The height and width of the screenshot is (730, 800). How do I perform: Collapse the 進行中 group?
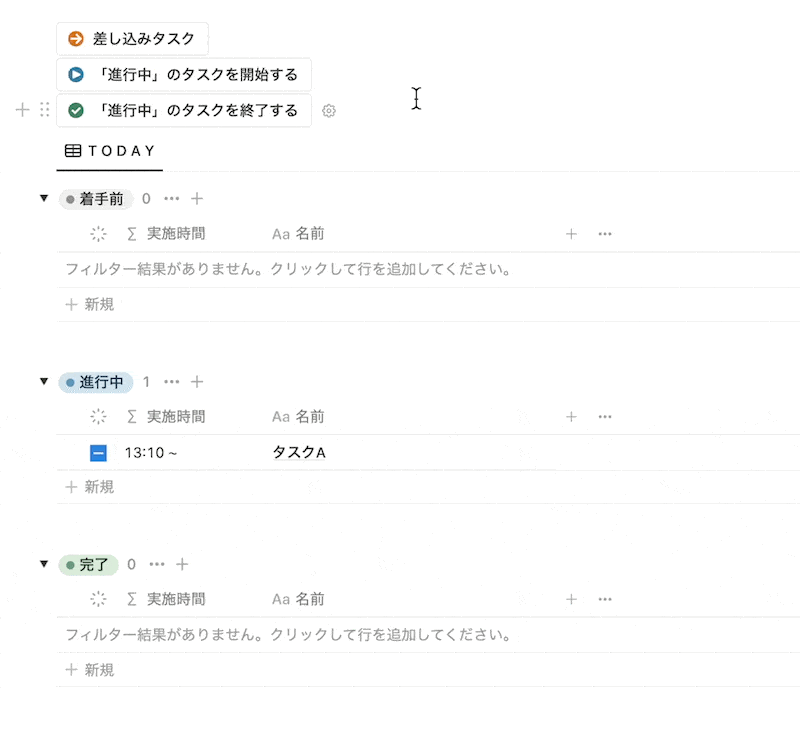point(44,382)
